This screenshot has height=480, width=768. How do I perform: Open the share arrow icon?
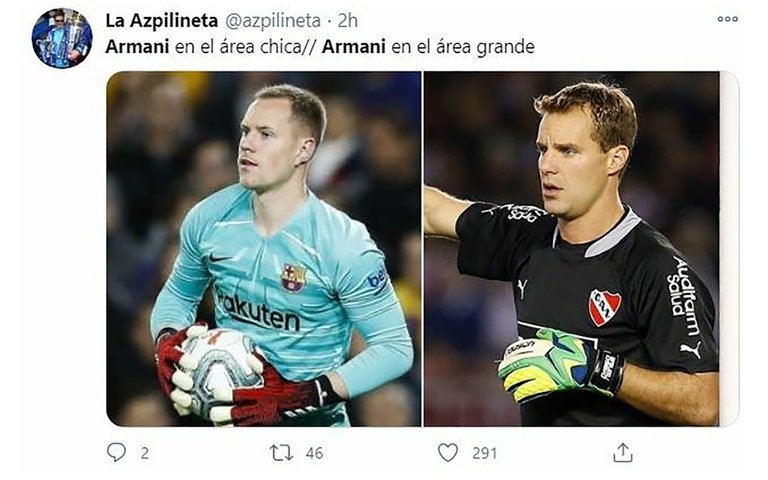pyautogui.click(x=623, y=453)
